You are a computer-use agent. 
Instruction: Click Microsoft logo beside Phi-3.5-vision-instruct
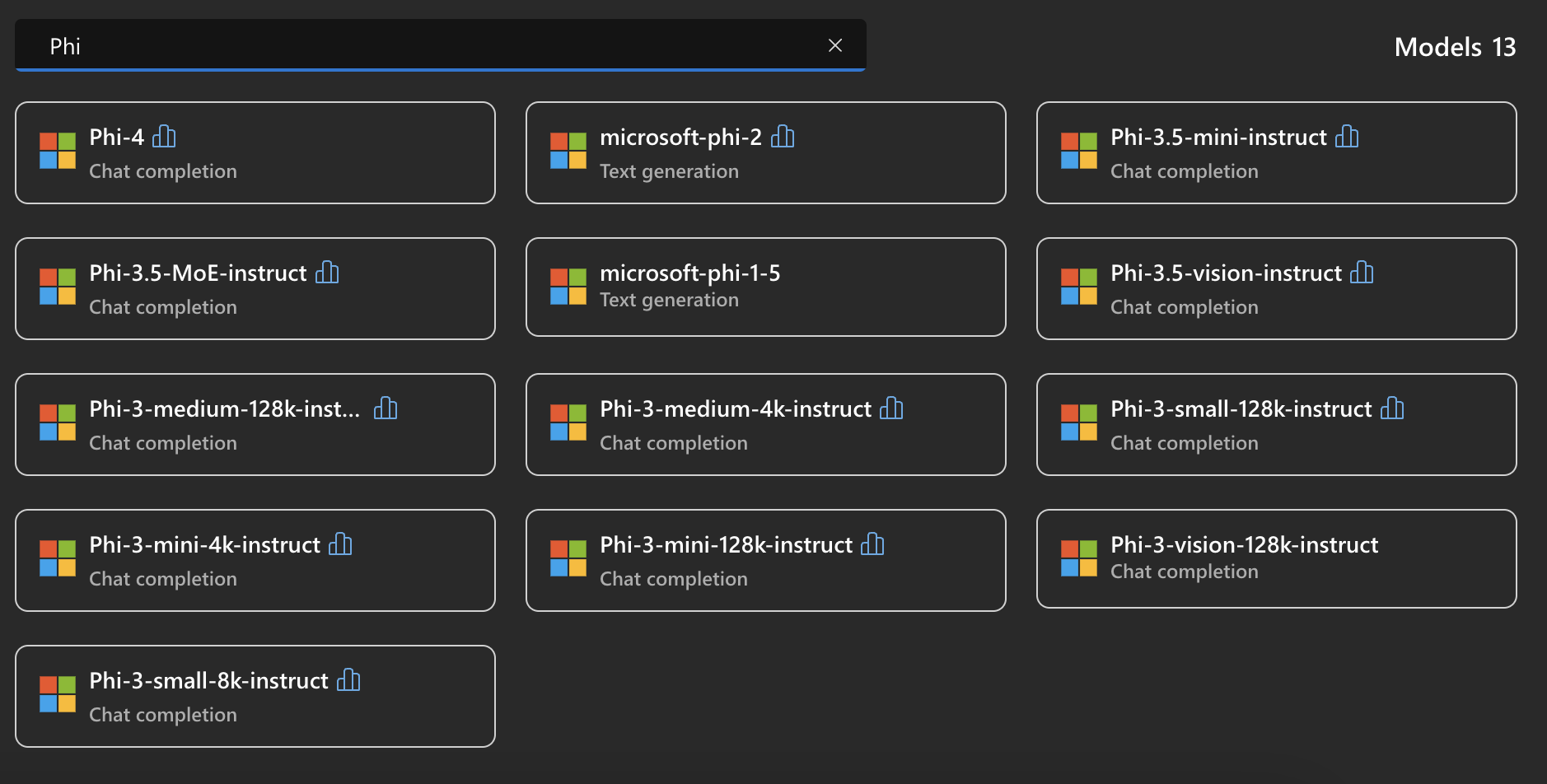pos(1079,287)
